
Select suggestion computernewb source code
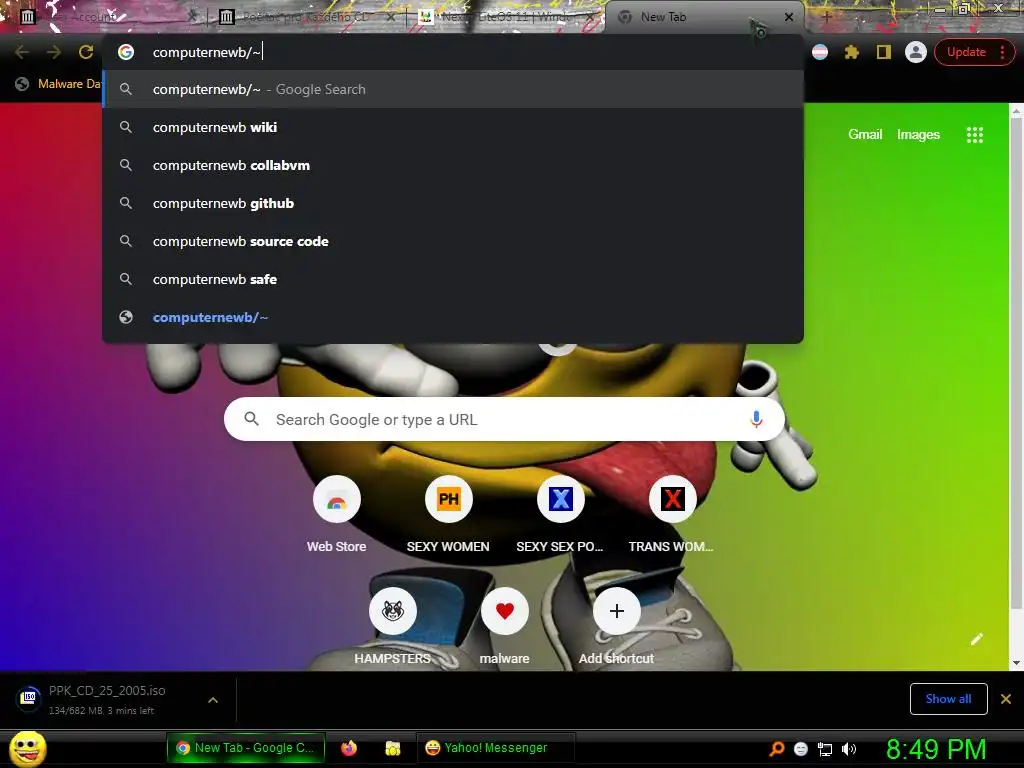(453, 241)
